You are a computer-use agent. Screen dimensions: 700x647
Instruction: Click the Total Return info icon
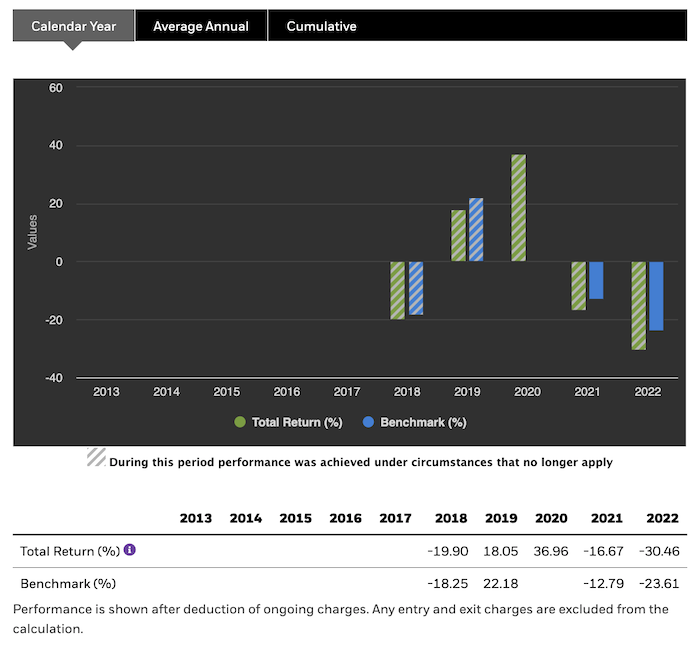(x=129, y=550)
